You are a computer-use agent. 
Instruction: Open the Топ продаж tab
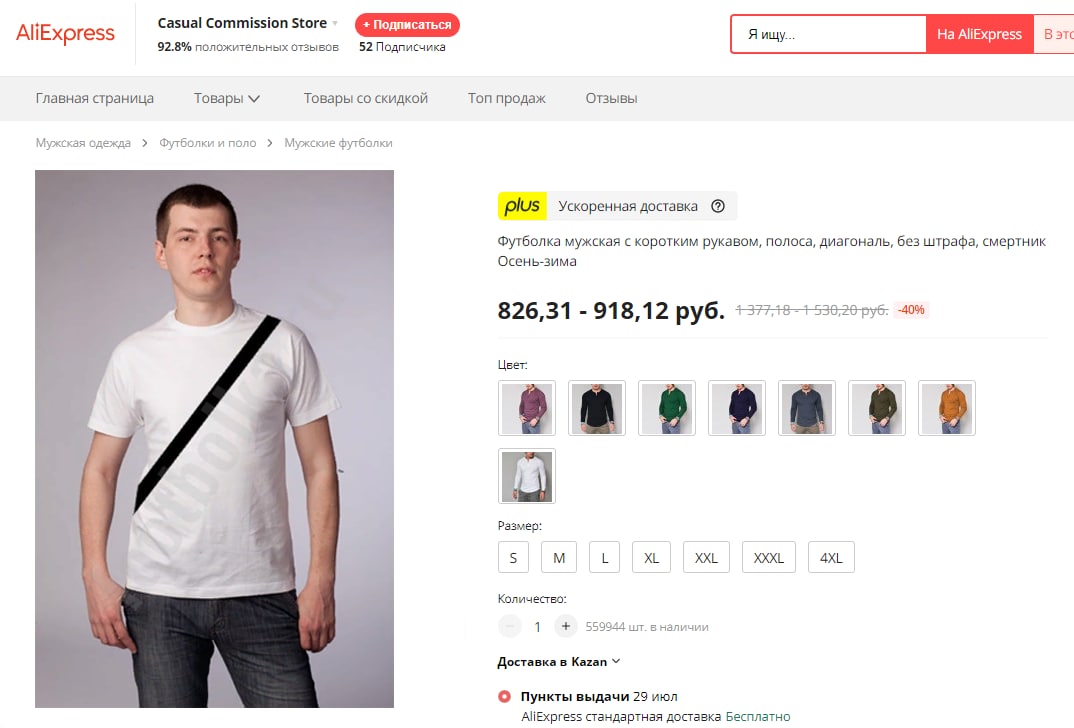[x=507, y=98]
